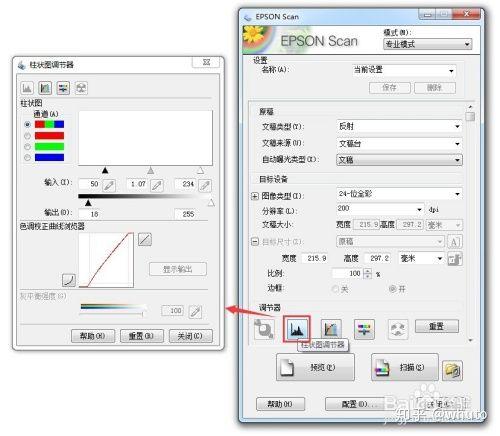Select the border off radio button
This screenshot has width=500, height=436.
[x=335, y=289]
